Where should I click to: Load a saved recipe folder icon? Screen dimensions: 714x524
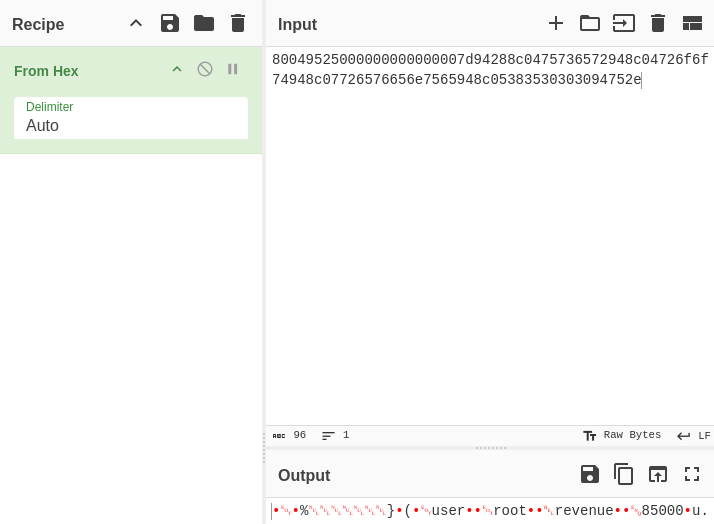point(204,23)
